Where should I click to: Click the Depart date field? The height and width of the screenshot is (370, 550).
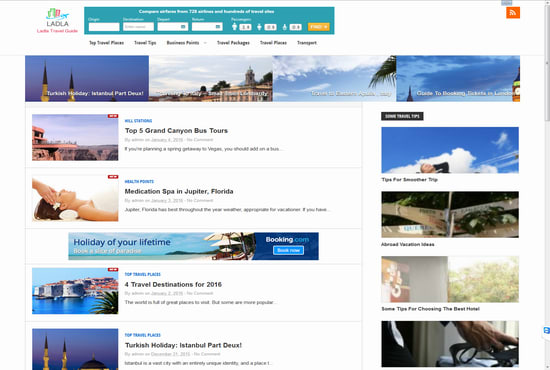coord(173,27)
